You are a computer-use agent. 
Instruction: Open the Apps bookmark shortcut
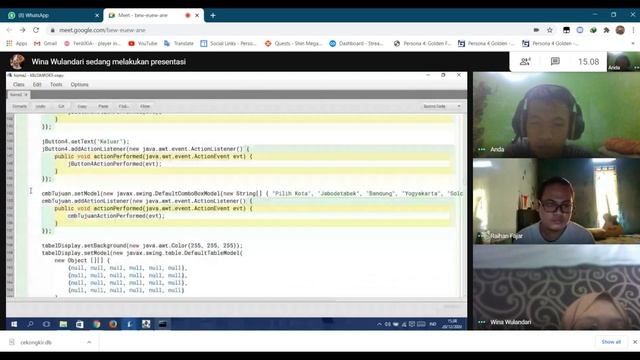click(17, 43)
